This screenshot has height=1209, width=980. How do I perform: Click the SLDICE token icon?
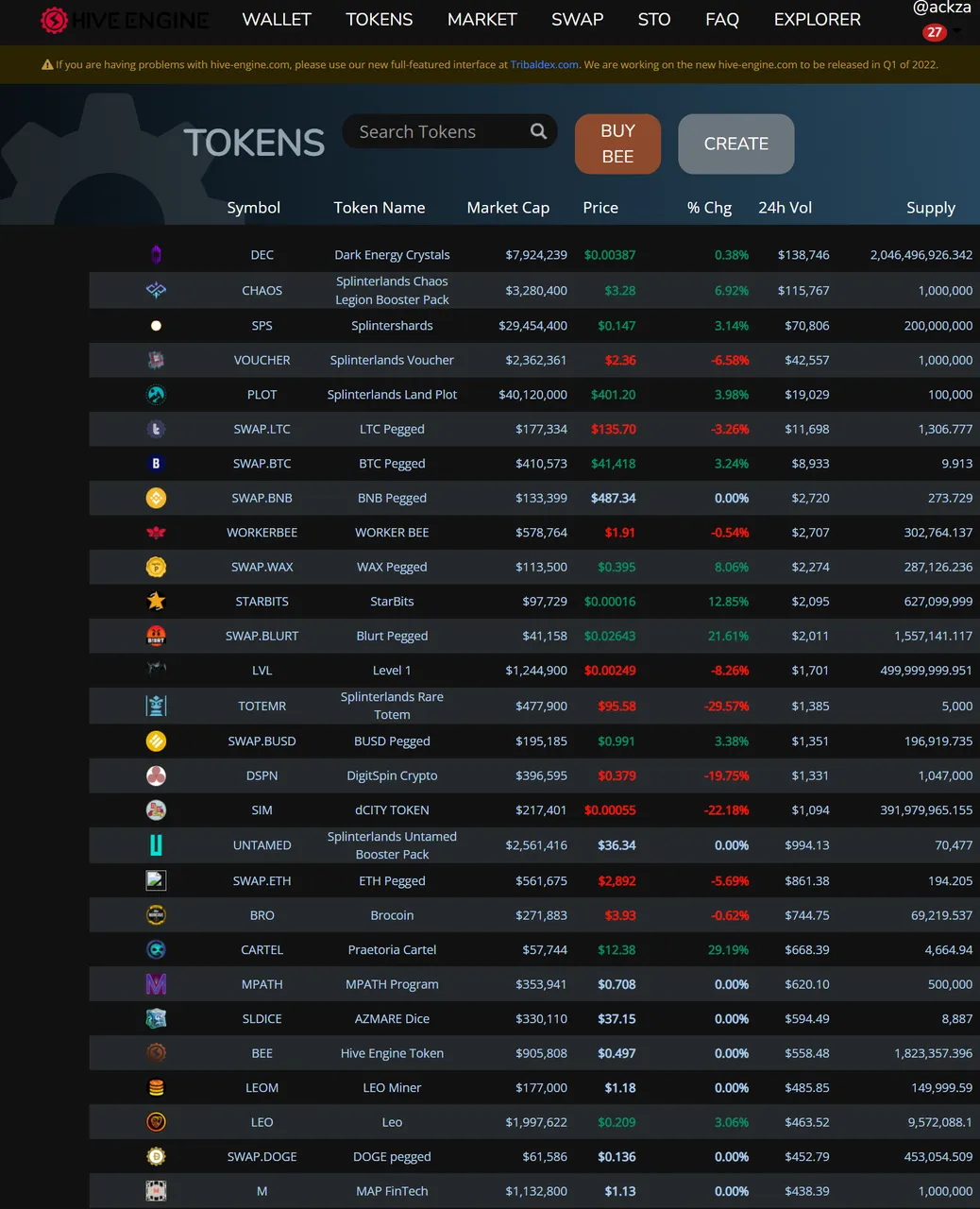point(156,1018)
